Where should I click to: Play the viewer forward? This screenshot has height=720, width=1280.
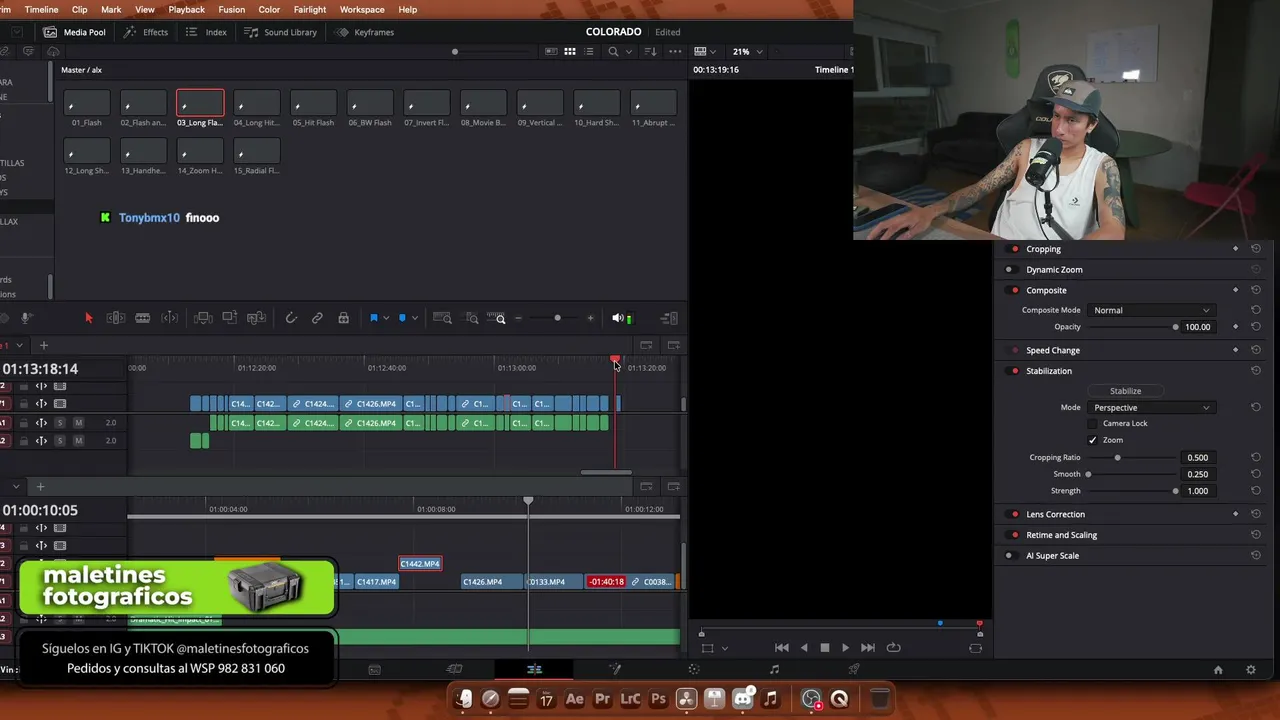click(845, 648)
